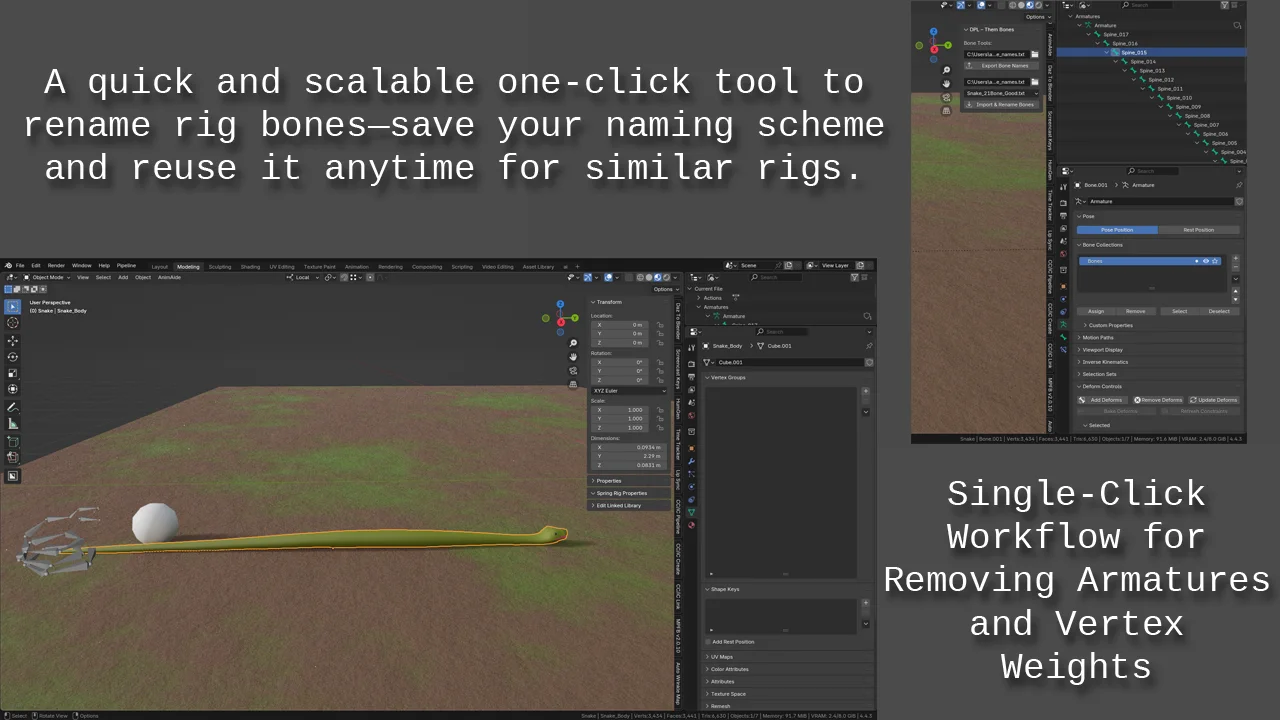Viewport: 1280px width, 720px height.
Task: Toggle snapping with the magnet icon
Action: click(344, 277)
